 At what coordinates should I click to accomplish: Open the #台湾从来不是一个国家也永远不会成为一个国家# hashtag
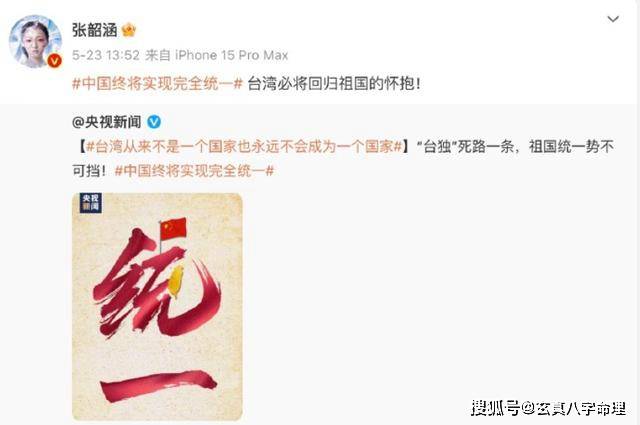(244, 146)
